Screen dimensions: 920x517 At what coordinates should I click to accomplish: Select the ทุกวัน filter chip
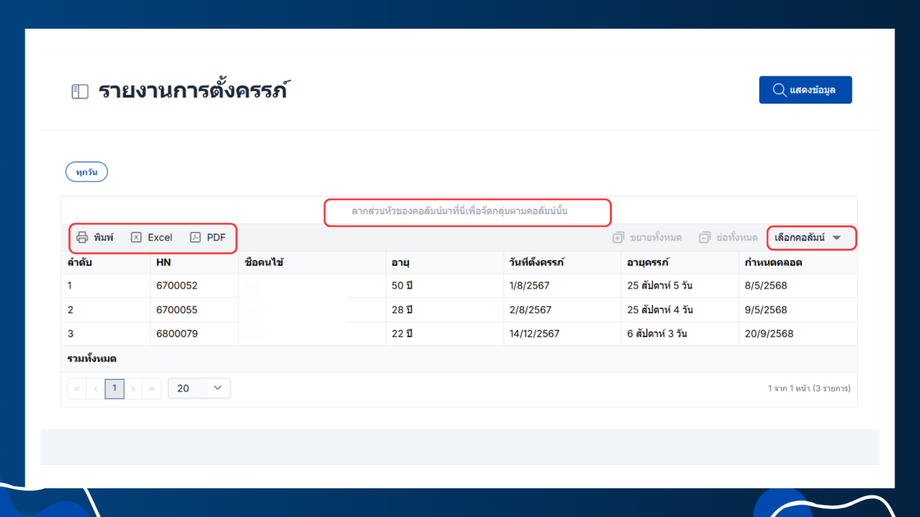point(86,172)
